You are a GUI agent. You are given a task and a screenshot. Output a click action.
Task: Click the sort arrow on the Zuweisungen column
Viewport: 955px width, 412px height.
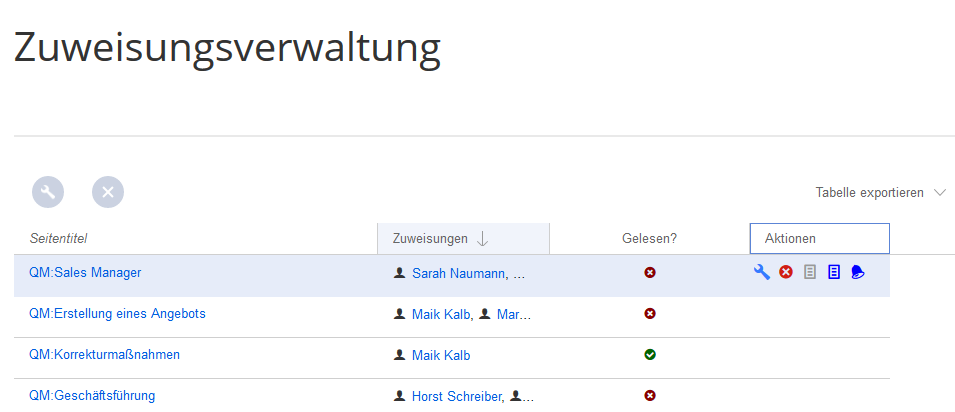click(483, 239)
